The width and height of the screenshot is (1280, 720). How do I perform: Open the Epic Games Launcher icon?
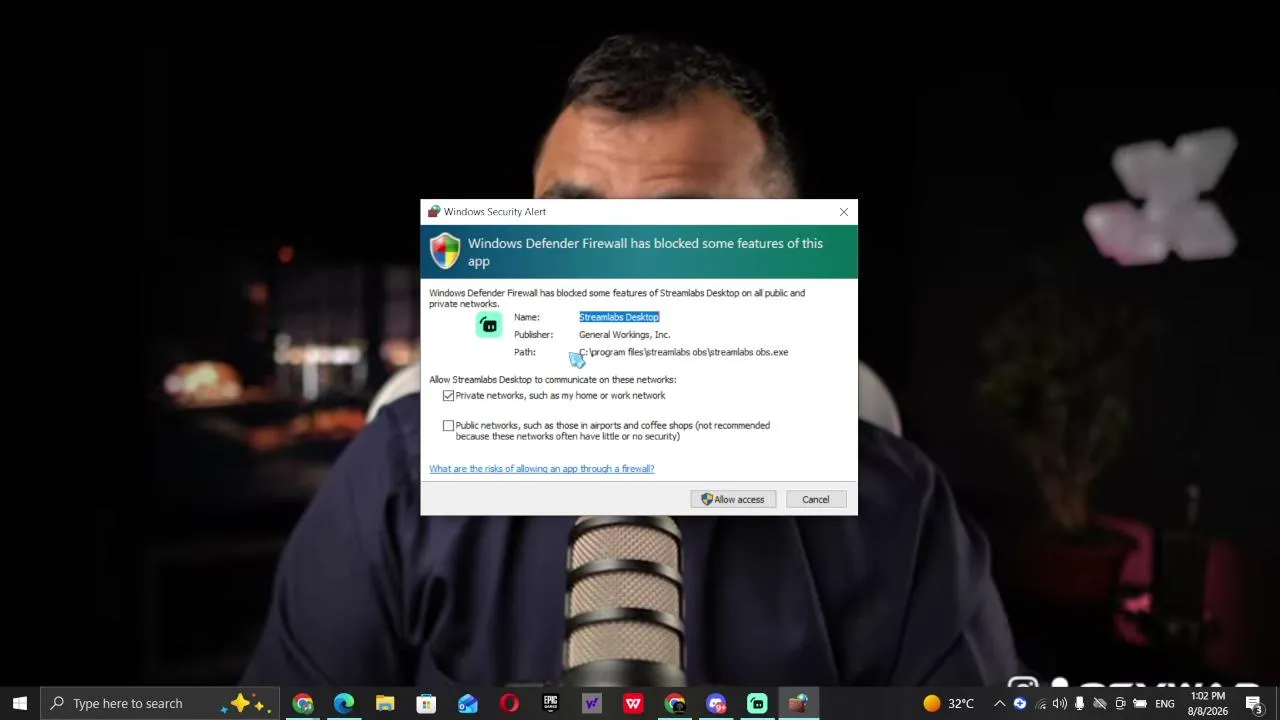point(550,703)
